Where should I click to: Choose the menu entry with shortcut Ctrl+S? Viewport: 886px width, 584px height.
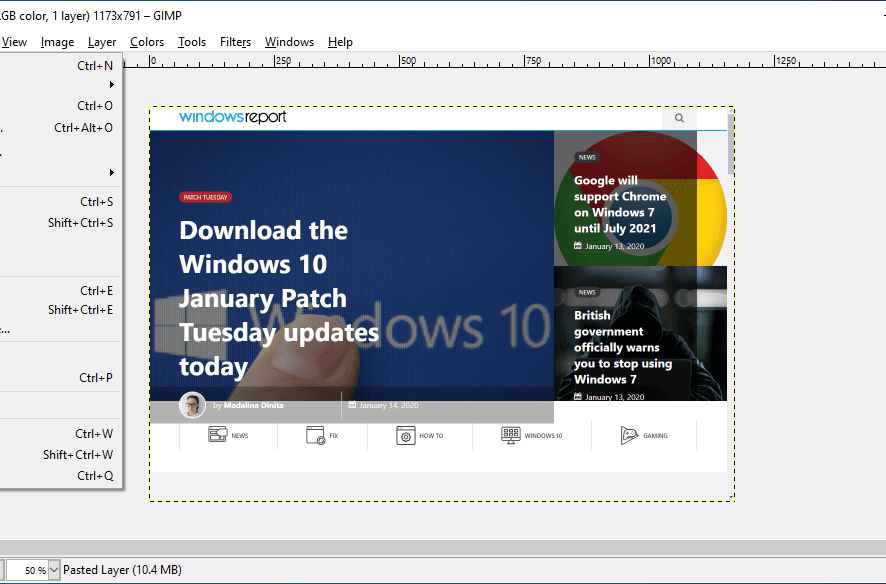pyautogui.click(x=60, y=202)
